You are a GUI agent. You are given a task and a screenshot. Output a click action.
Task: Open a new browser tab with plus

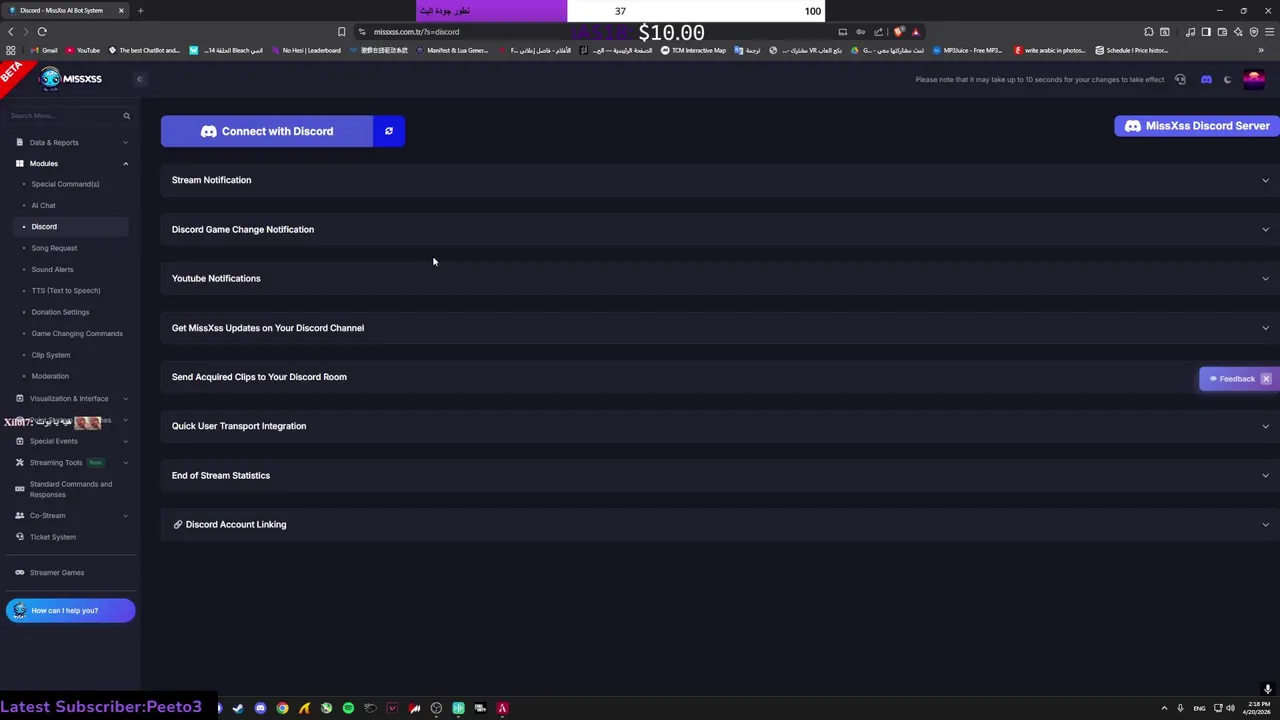(140, 10)
